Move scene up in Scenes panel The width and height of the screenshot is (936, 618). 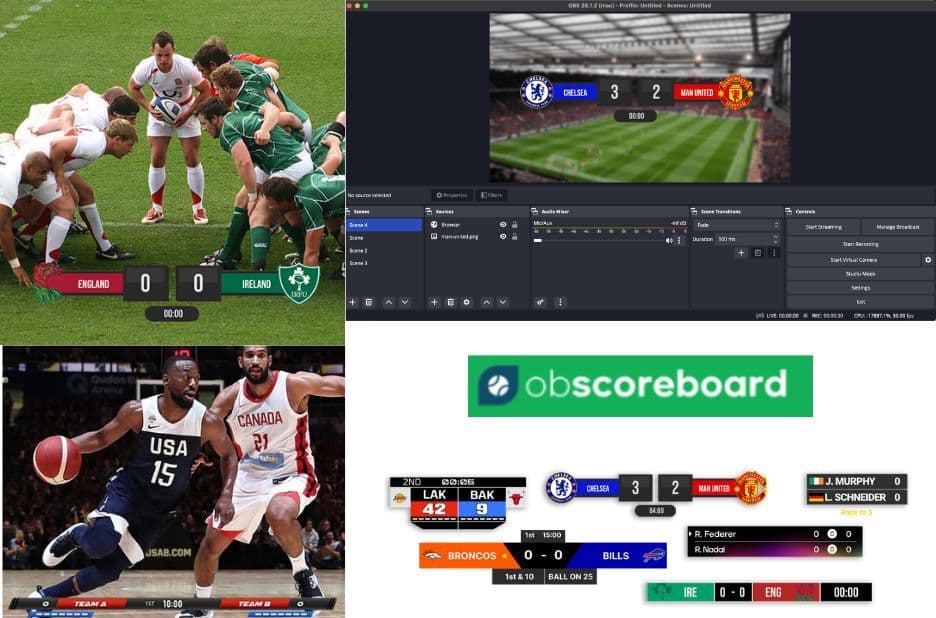point(389,303)
